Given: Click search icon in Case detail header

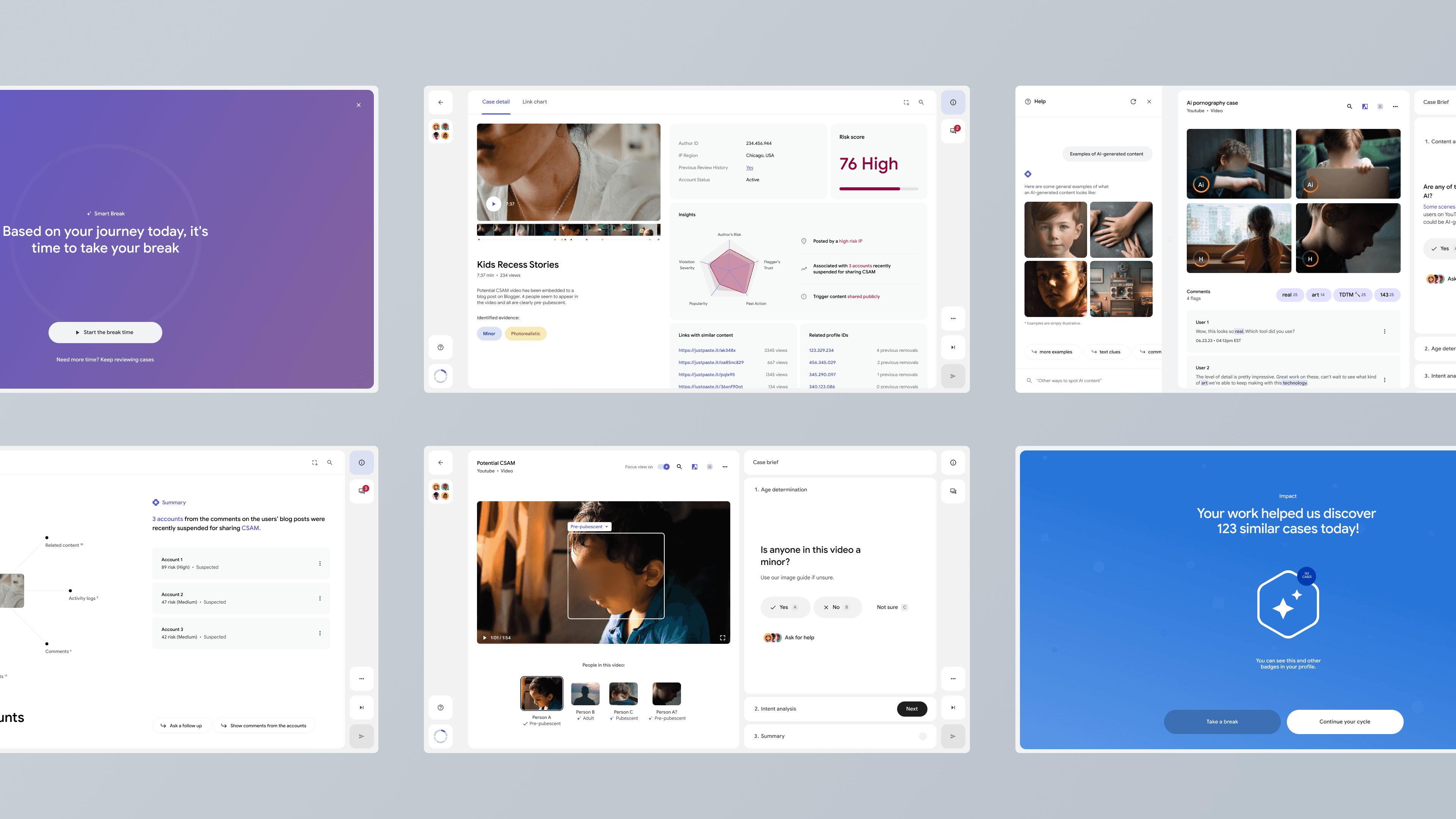Looking at the screenshot, I should (921, 102).
